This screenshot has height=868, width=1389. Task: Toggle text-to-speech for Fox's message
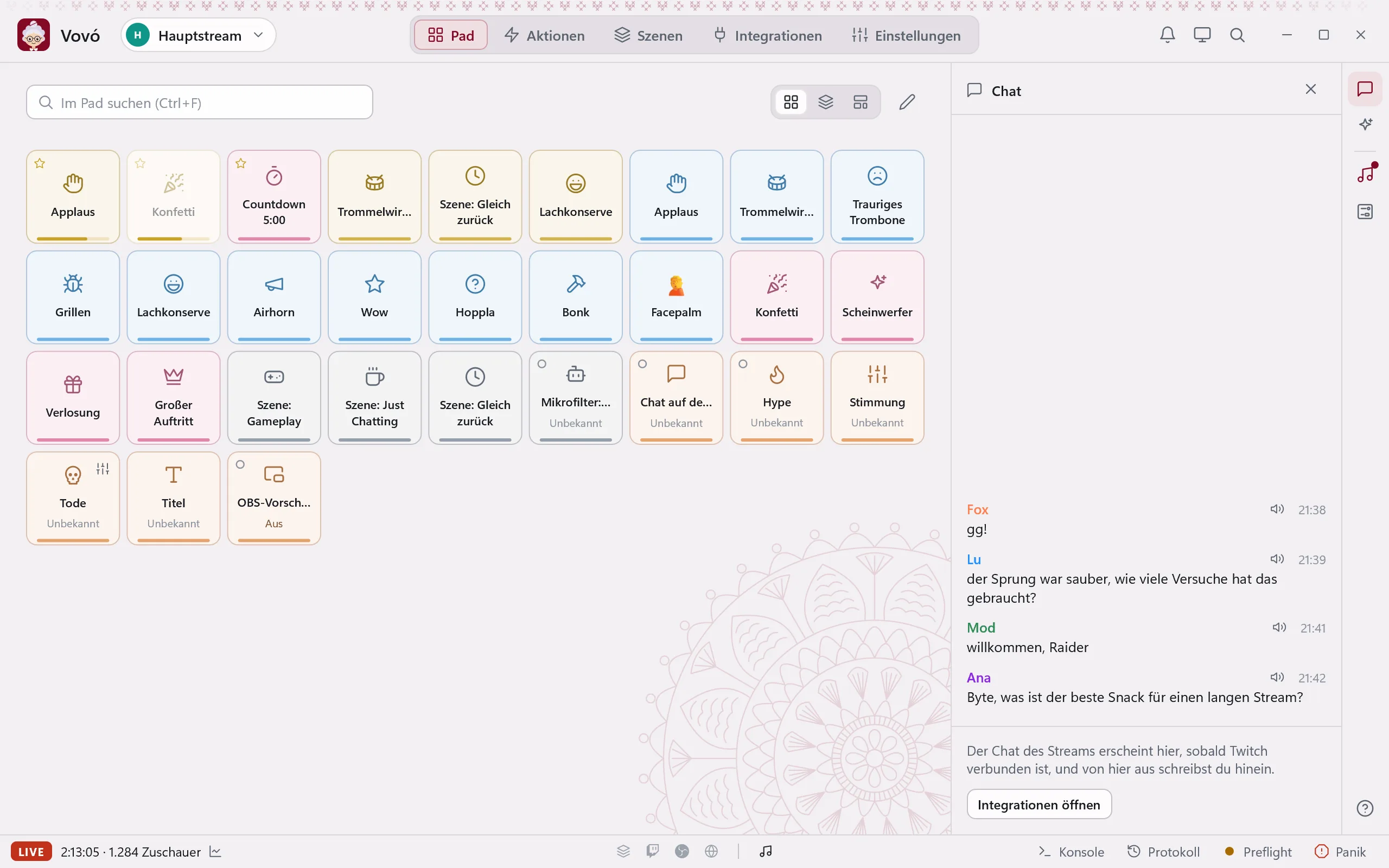pyautogui.click(x=1277, y=509)
